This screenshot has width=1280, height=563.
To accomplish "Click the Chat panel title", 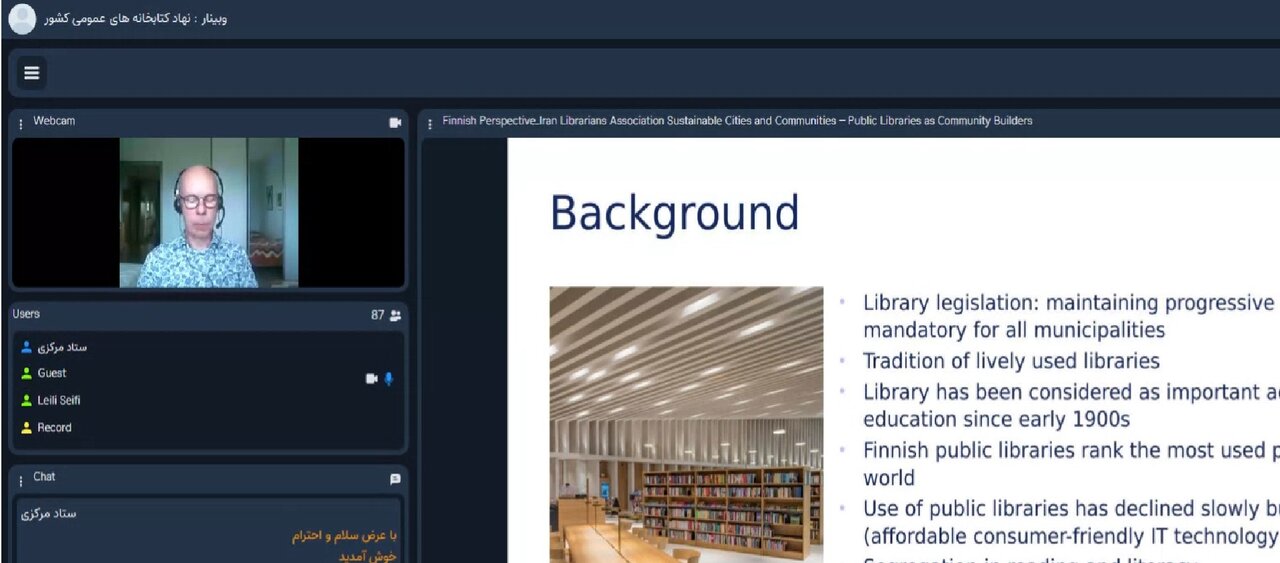I will [x=44, y=477].
